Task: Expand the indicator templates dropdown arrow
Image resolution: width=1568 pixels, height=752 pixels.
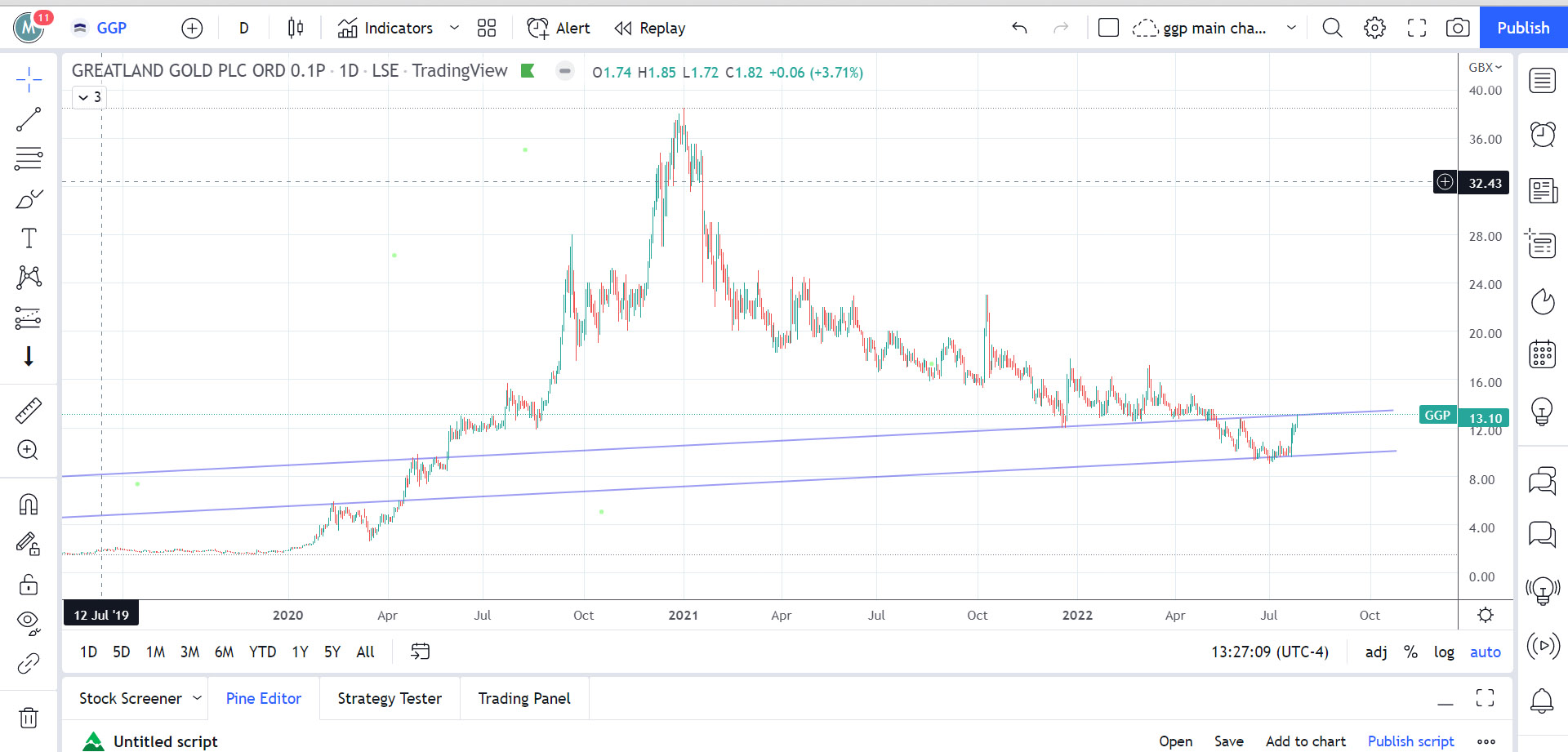Action: pyautogui.click(x=454, y=28)
